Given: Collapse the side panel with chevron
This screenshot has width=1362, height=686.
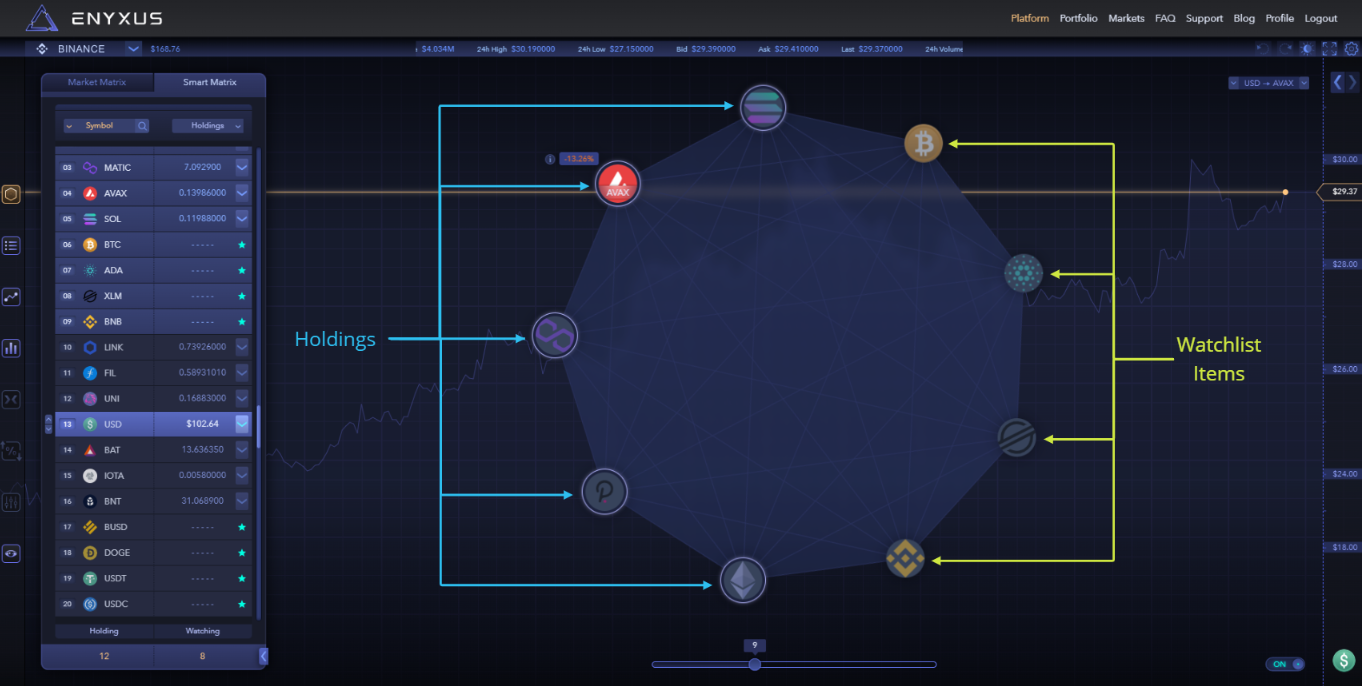Looking at the screenshot, I should (264, 656).
